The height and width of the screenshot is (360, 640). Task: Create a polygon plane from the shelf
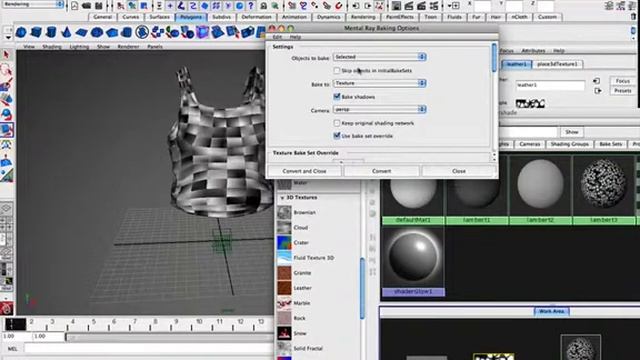(x=81, y=32)
